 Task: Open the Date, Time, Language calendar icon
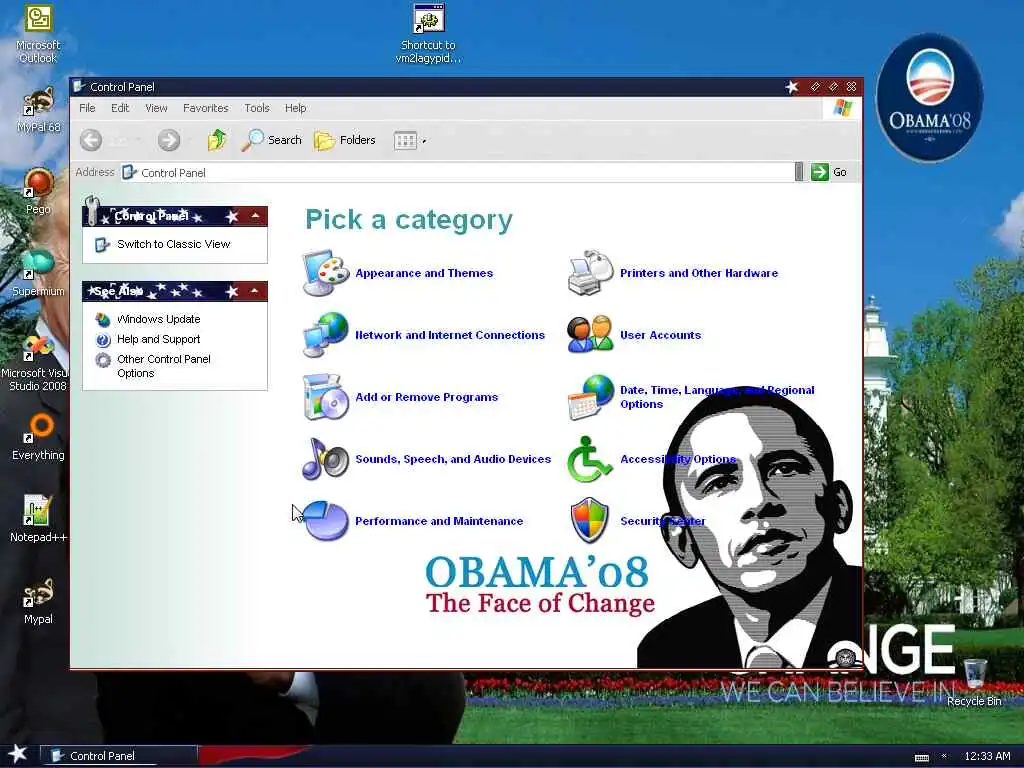pyautogui.click(x=590, y=396)
